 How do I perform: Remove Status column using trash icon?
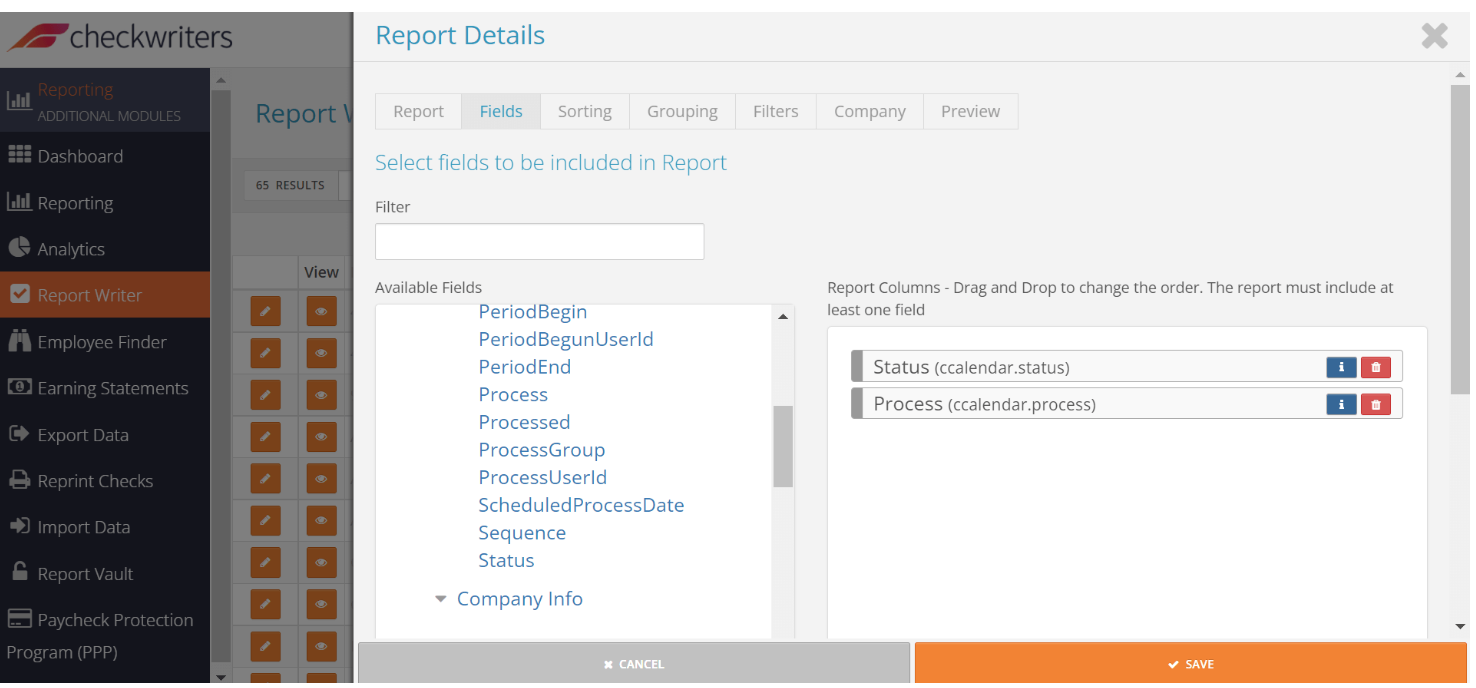[x=1376, y=367]
